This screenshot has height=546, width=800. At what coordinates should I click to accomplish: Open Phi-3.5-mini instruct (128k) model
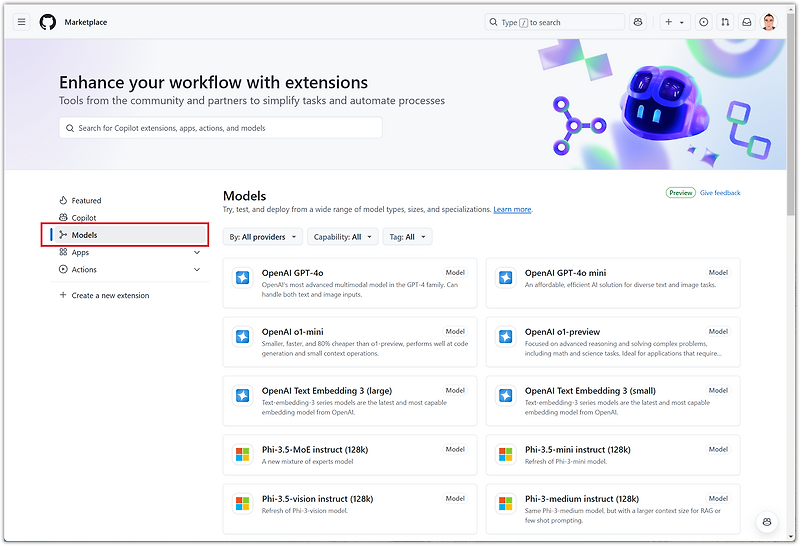(613, 455)
